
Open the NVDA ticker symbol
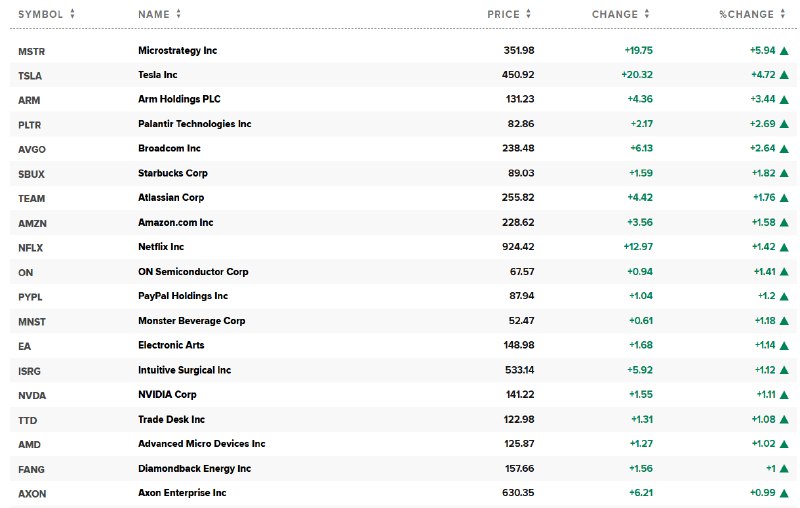(x=32, y=395)
